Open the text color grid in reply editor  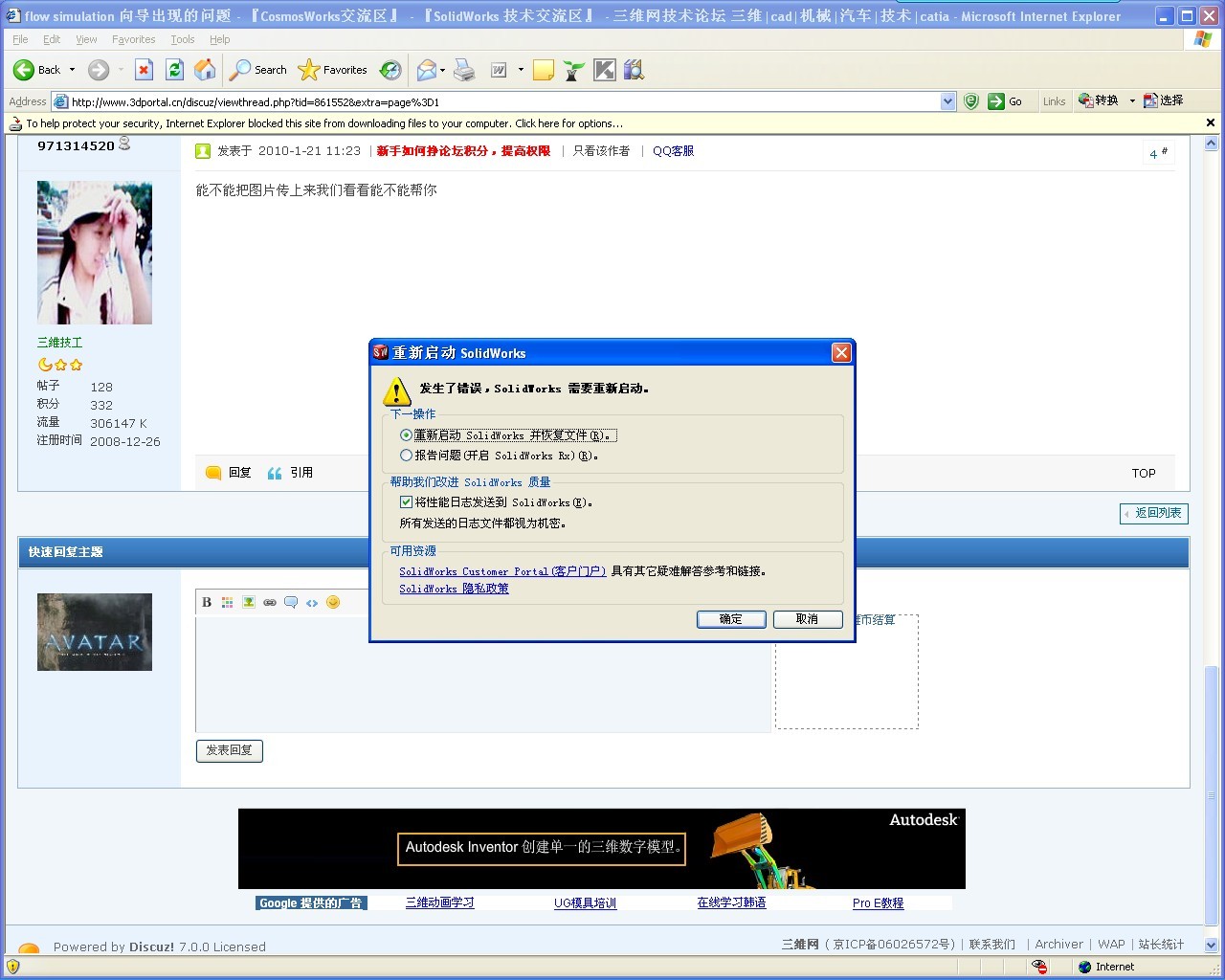(x=228, y=602)
